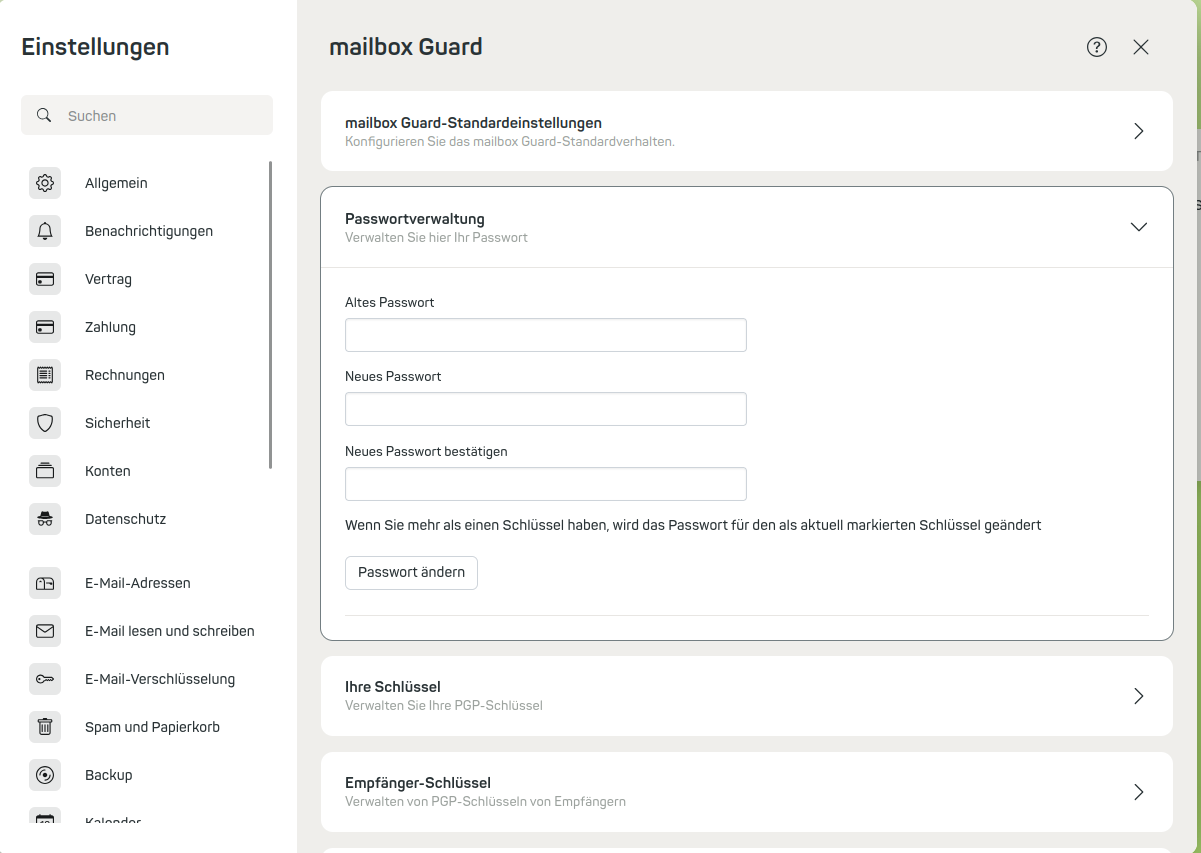The image size is (1201, 853).
Task: Click the Zahlung credit card icon
Action: click(x=45, y=327)
